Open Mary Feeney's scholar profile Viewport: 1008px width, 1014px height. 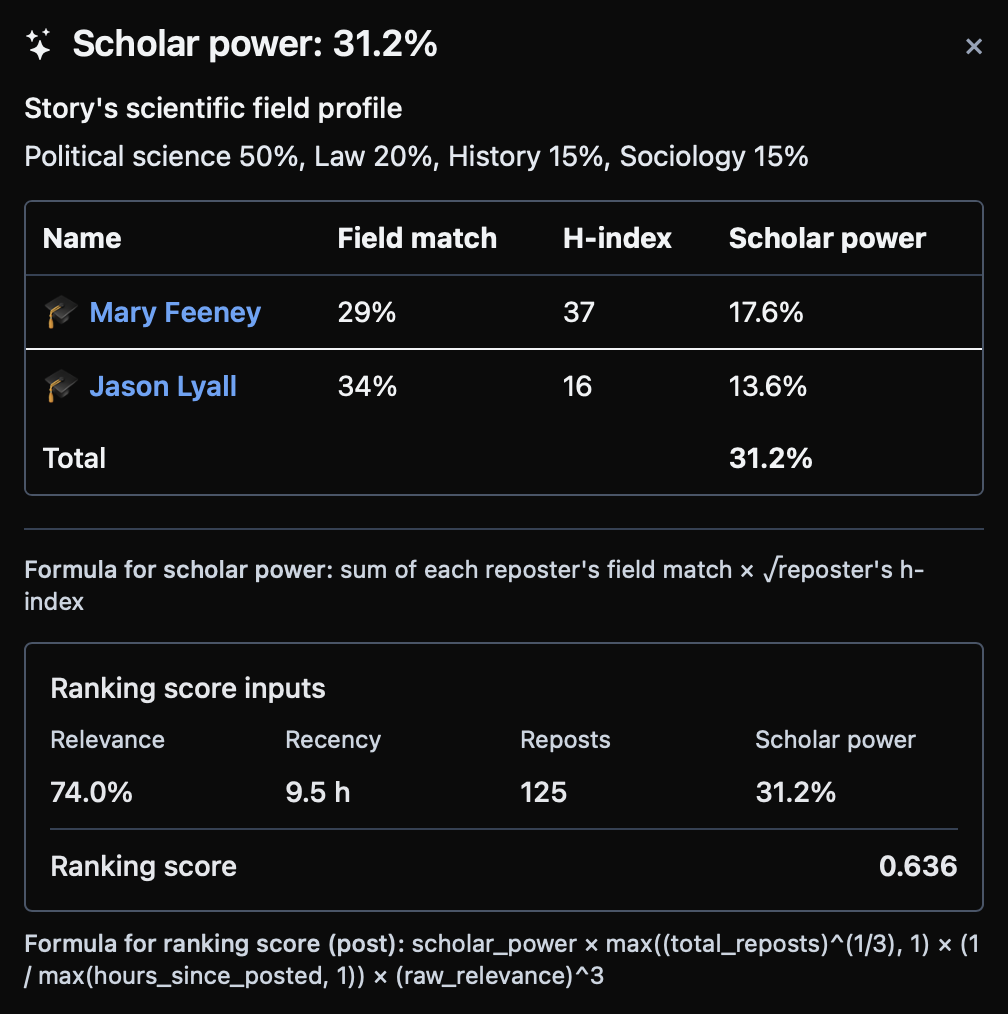pos(174,312)
